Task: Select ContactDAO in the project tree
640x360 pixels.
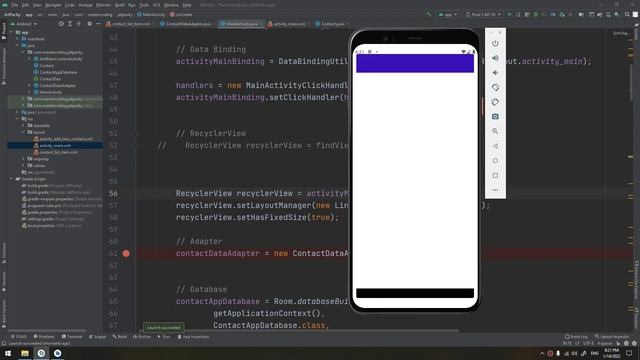Action: click(50, 79)
